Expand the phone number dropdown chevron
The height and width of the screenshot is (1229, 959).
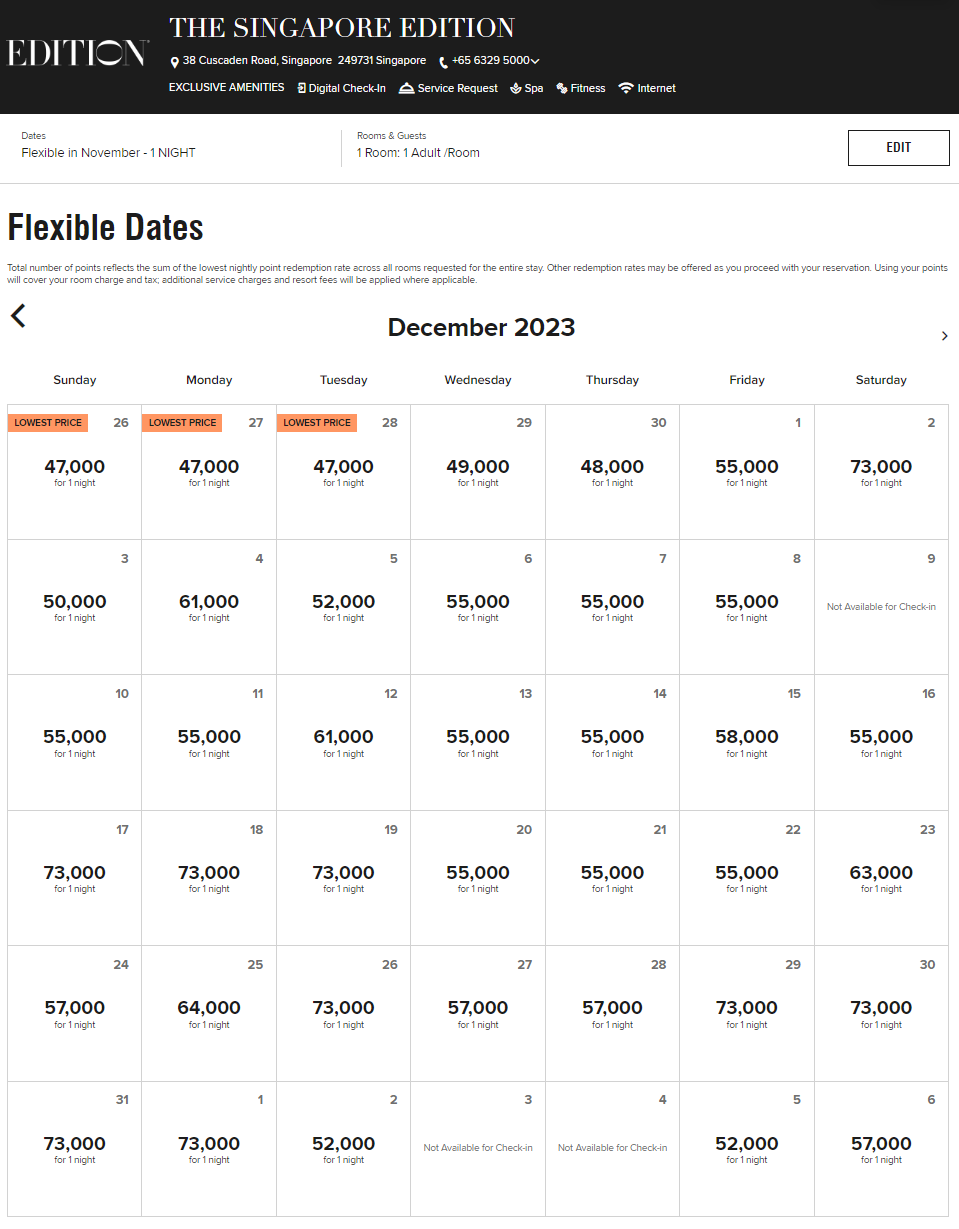[x=536, y=61]
